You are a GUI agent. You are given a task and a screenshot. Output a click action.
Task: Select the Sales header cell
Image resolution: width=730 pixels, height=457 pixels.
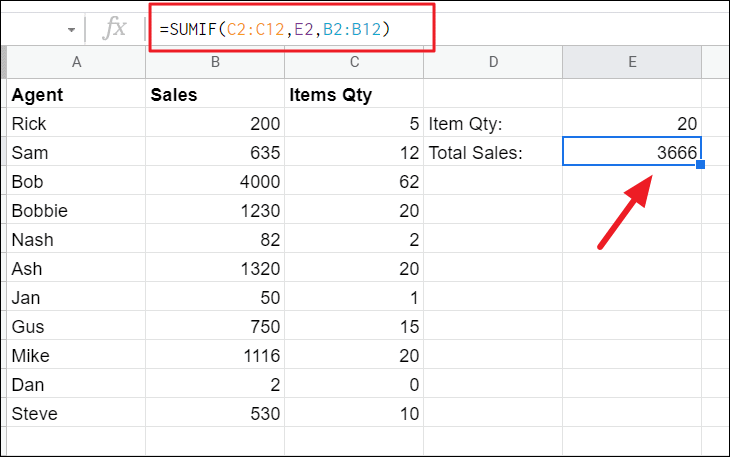(x=214, y=95)
